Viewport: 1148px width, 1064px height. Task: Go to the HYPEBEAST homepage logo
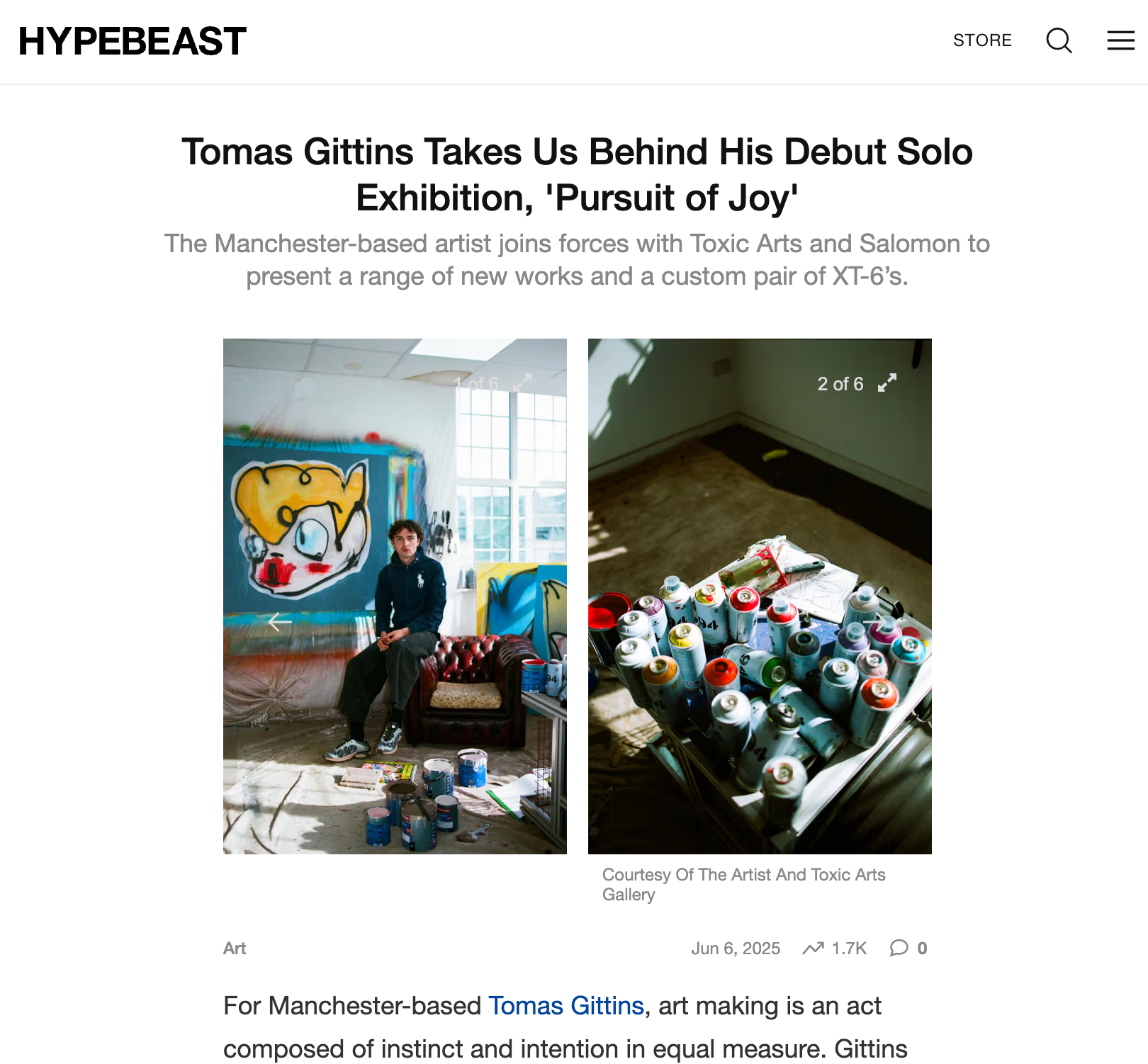click(133, 41)
